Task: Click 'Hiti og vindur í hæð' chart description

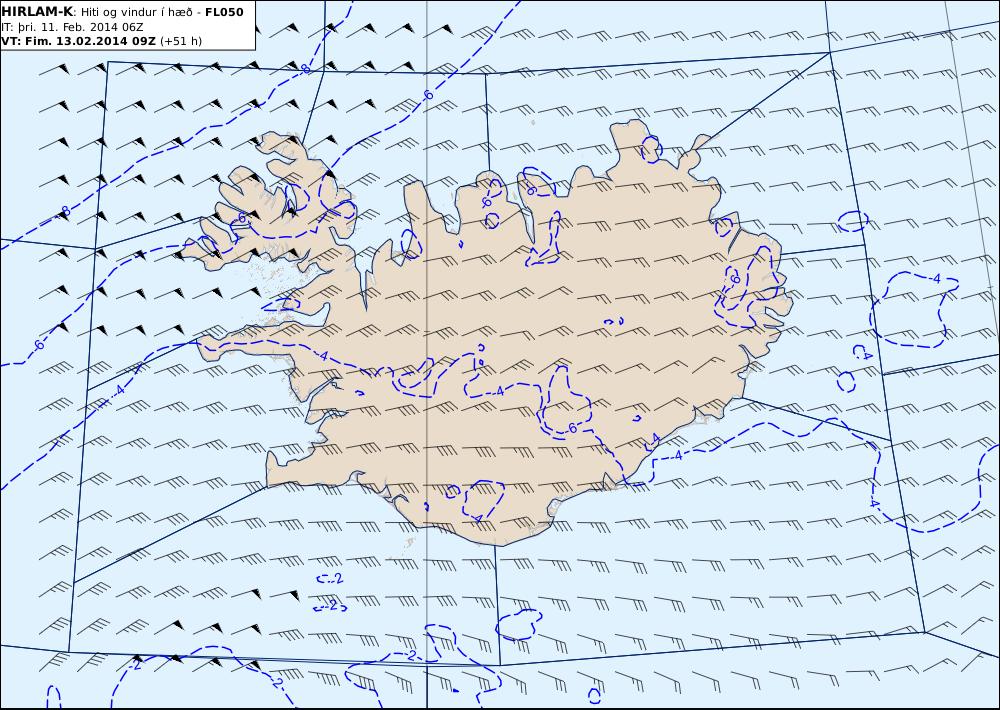Action: [136, 12]
